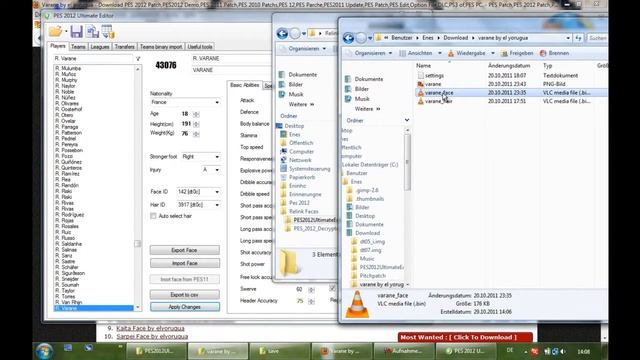Screen dimensions: 640x360
Task: Click the Wiedergabe VLC toolbar button
Action: pyautogui.click(x=467, y=53)
